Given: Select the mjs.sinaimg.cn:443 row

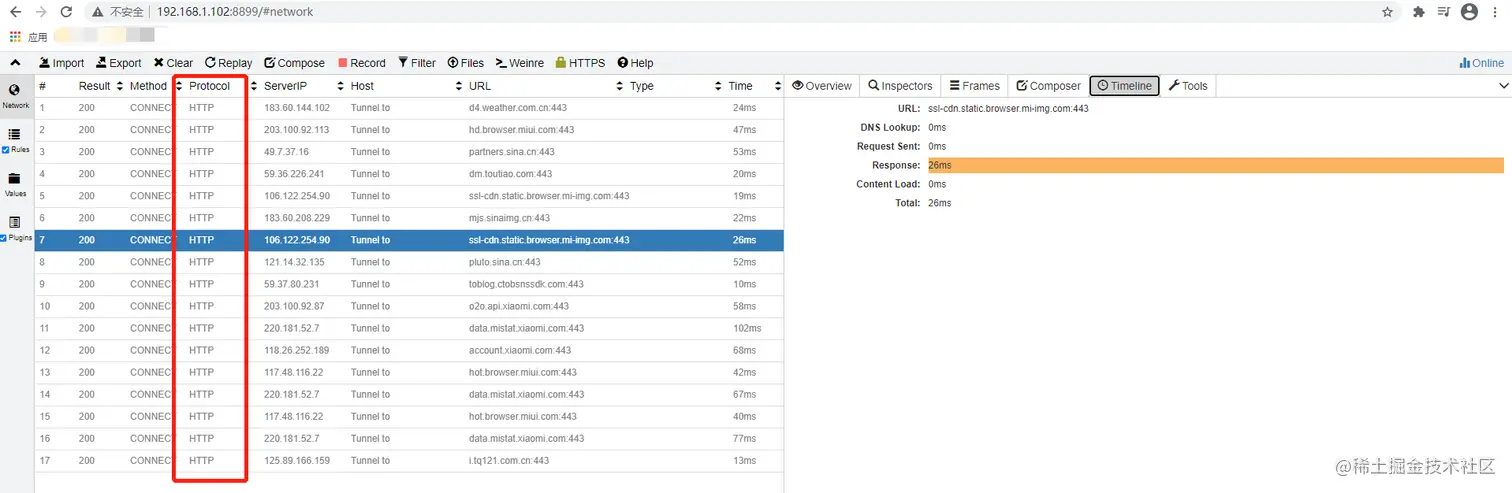Looking at the screenshot, I should (409, 218).
